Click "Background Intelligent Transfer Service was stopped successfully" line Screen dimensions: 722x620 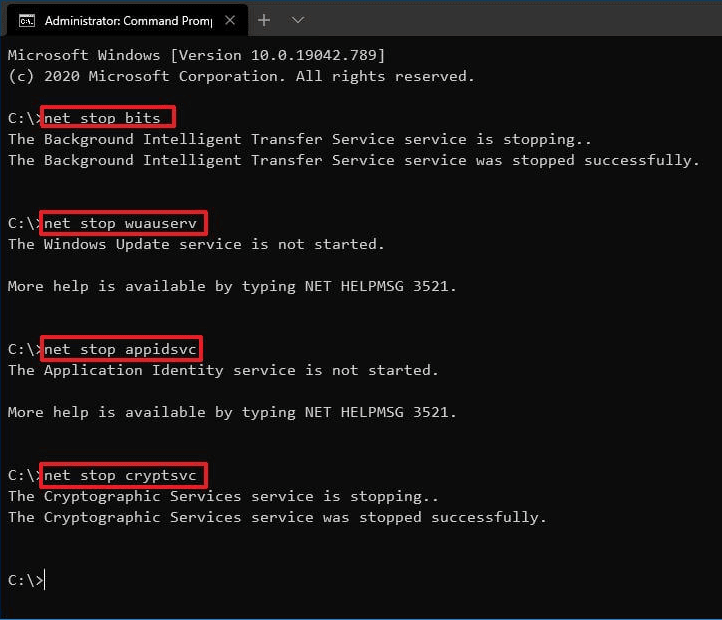(x=353, y=160)
